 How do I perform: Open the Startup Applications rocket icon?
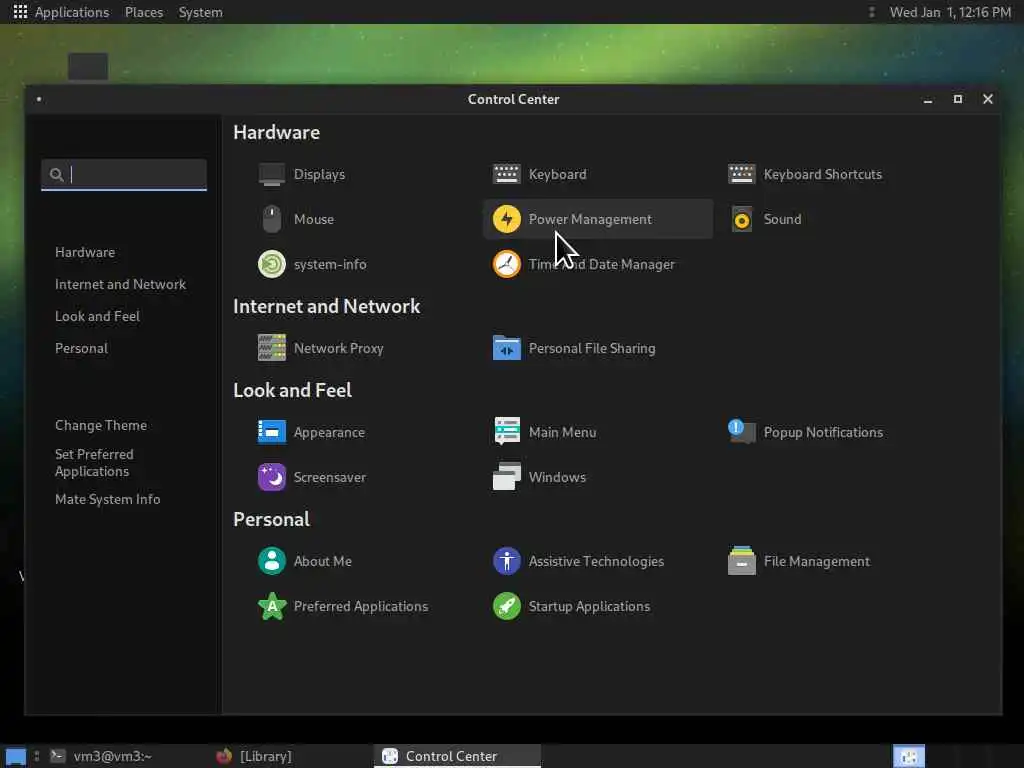tap(506, 606)
